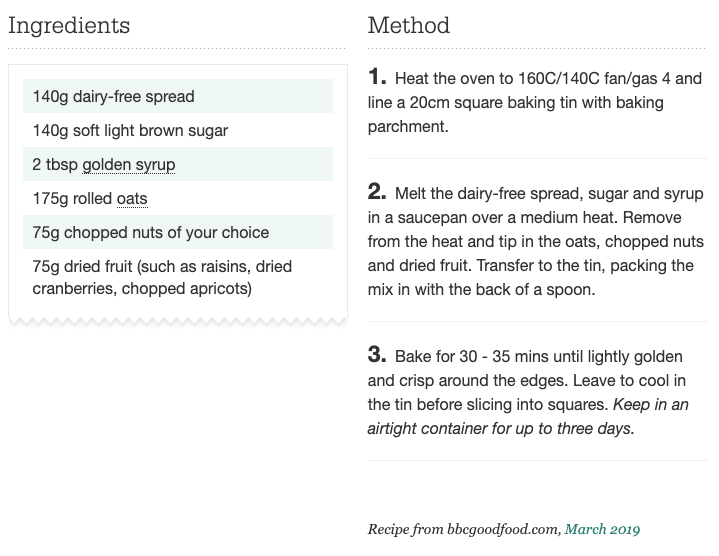Click the golden syrup glossary link
Viewport: 719px width, 556px height.
tap(129, 165)
